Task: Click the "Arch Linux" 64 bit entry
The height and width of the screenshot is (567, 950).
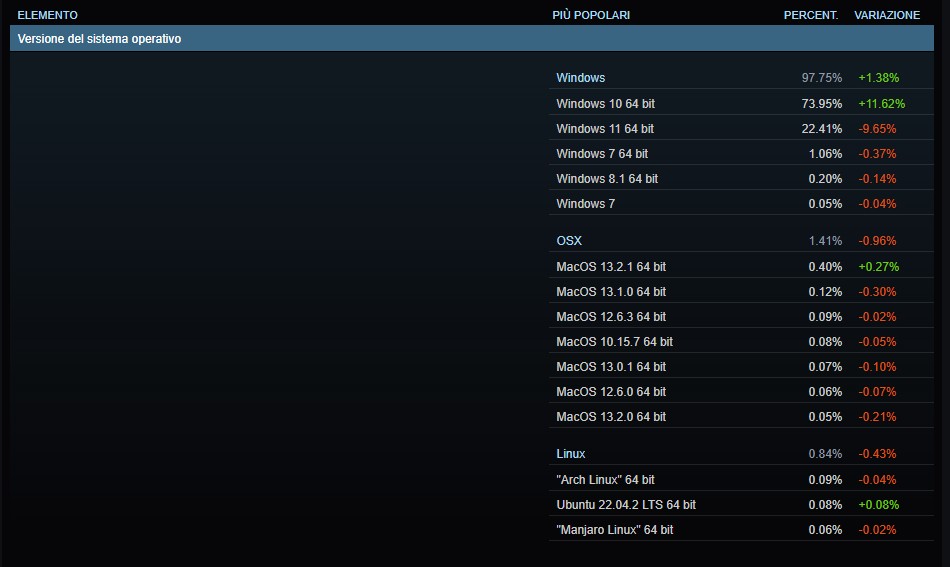Action: tap(605, 480)
